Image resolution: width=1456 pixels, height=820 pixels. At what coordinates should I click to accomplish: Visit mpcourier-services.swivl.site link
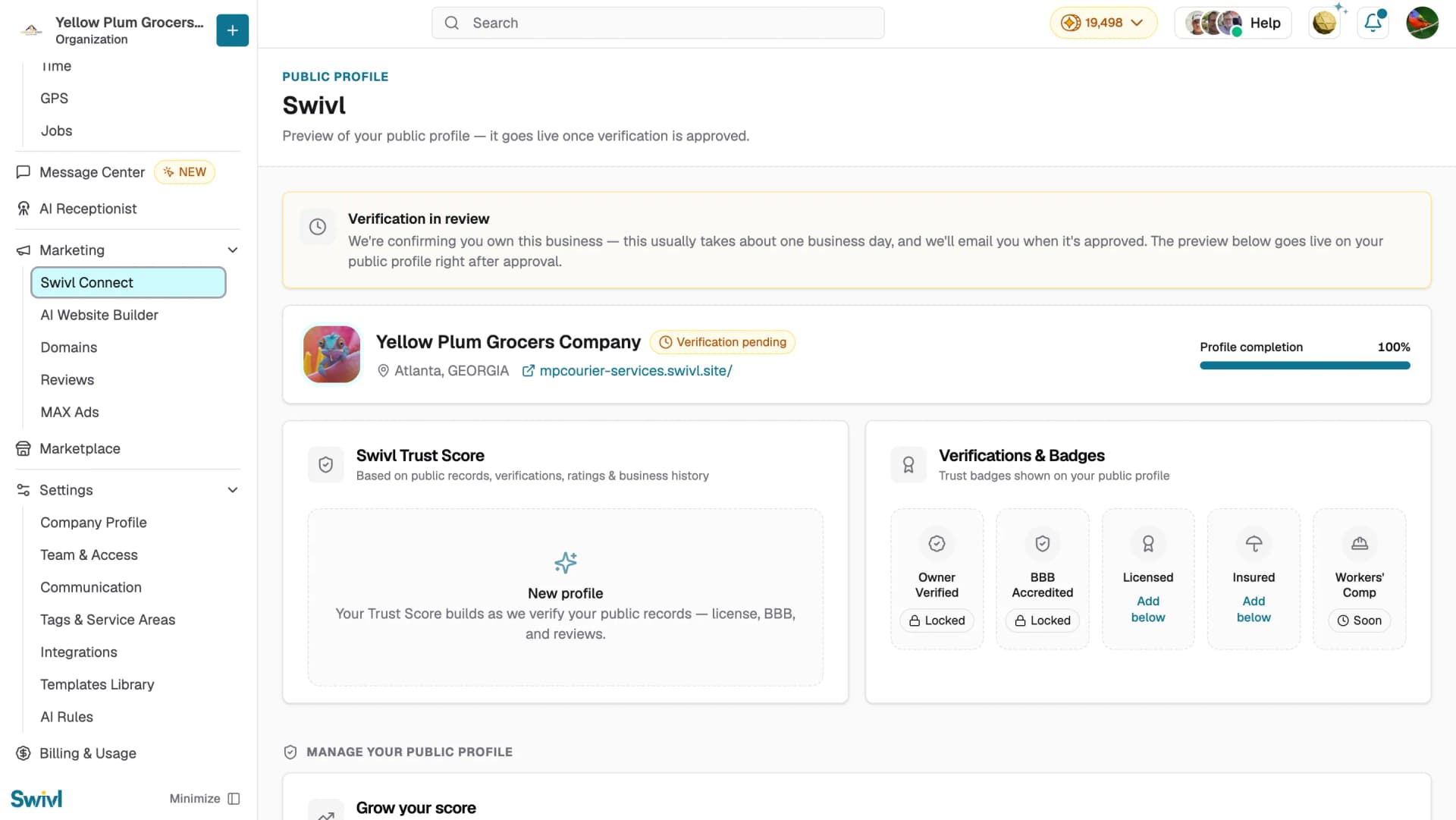(x=627, y=371)
